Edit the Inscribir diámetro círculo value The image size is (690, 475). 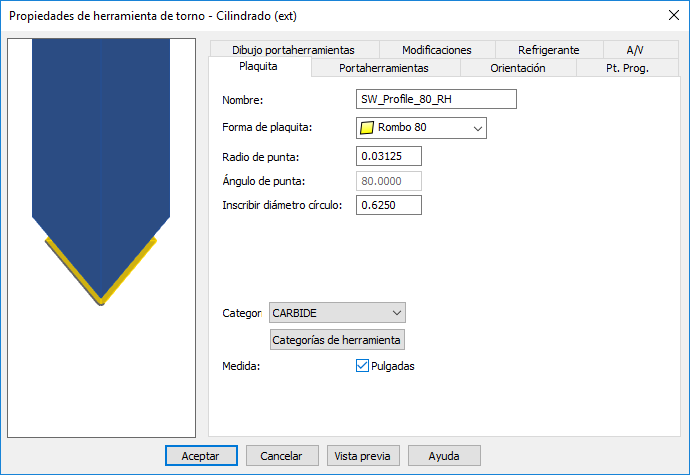pos(389,205)
